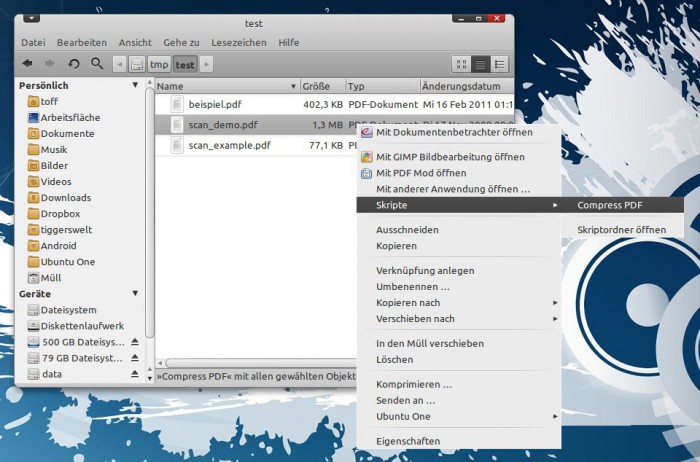Collapse the Persönlich sidebar section
This screenshot has width=700, height=462.
coord(135,86)
